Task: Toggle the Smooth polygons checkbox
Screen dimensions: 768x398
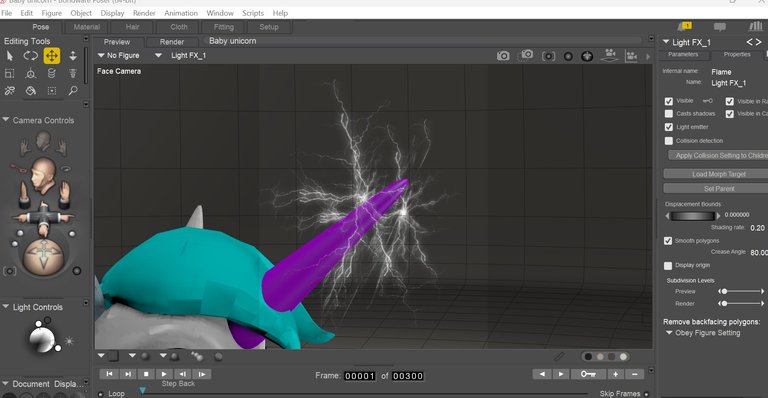Action: pyautogui.click(x=668, y=241)
